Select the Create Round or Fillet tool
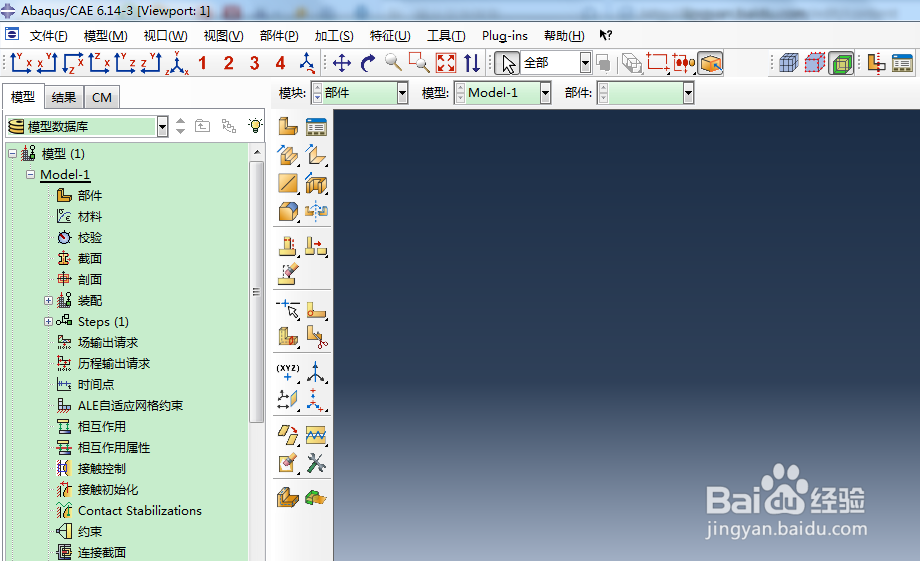The width and height of the screenshot is (920, 561). tap(288, 211)
